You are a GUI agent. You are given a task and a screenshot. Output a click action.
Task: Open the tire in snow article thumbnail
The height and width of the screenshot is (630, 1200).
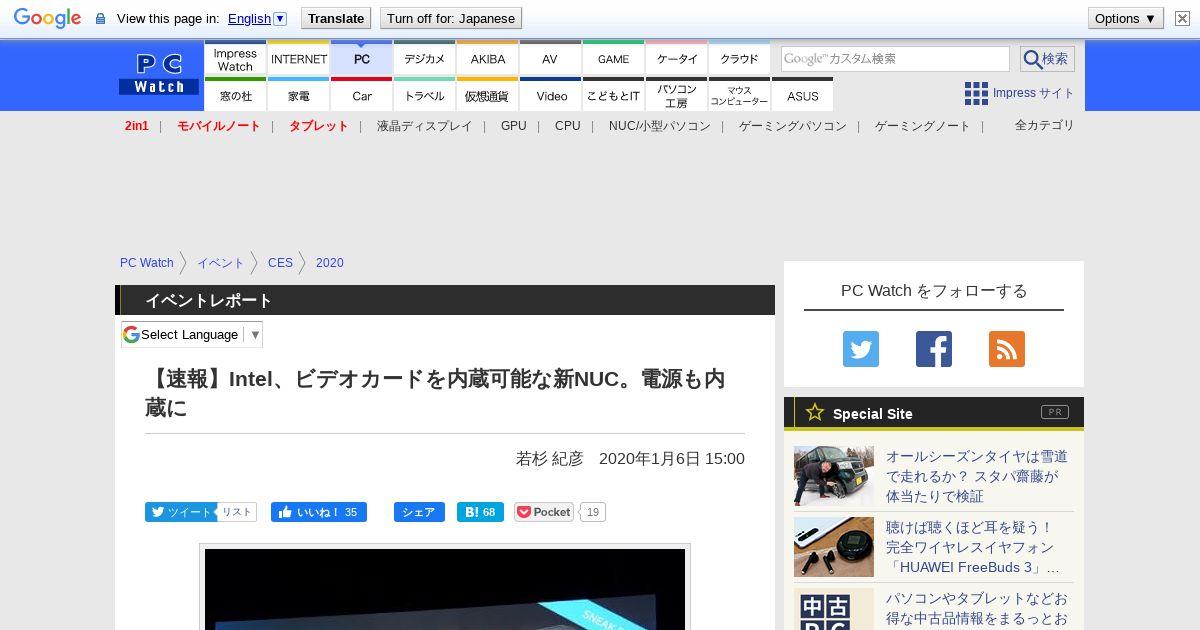pyautogui.click(x=834, y=476)
